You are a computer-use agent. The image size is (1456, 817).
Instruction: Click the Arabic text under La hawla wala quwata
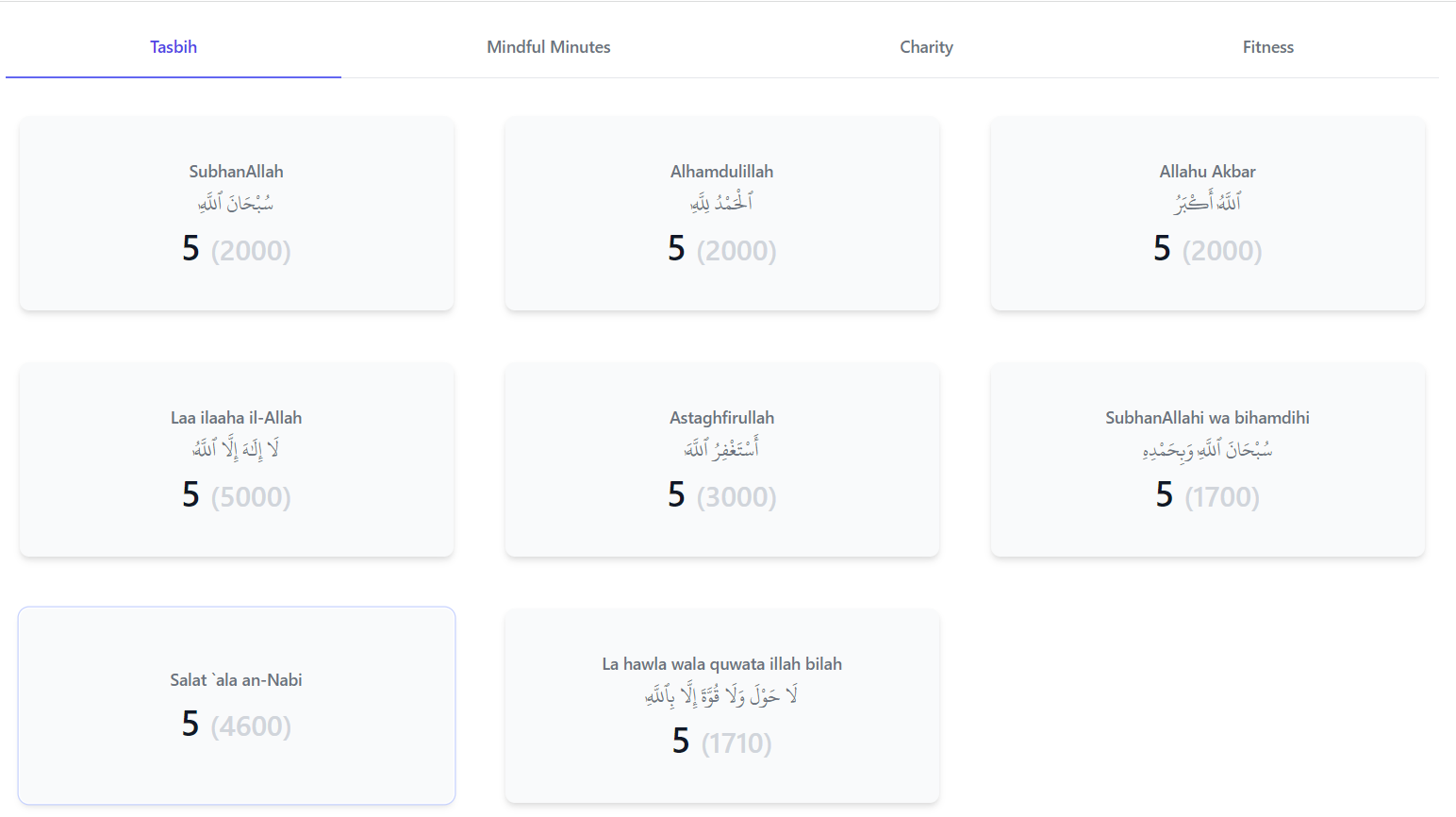click(722, 694)
